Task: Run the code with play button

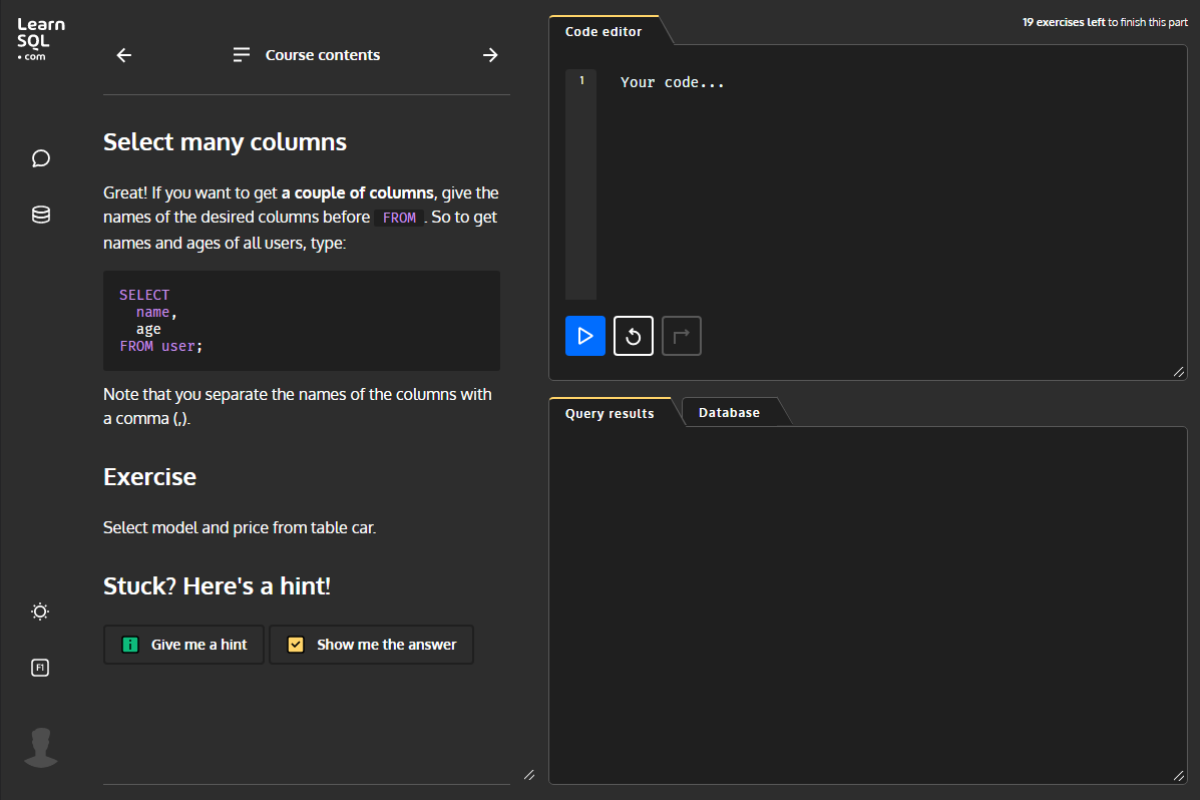Action: coord(585,336)
